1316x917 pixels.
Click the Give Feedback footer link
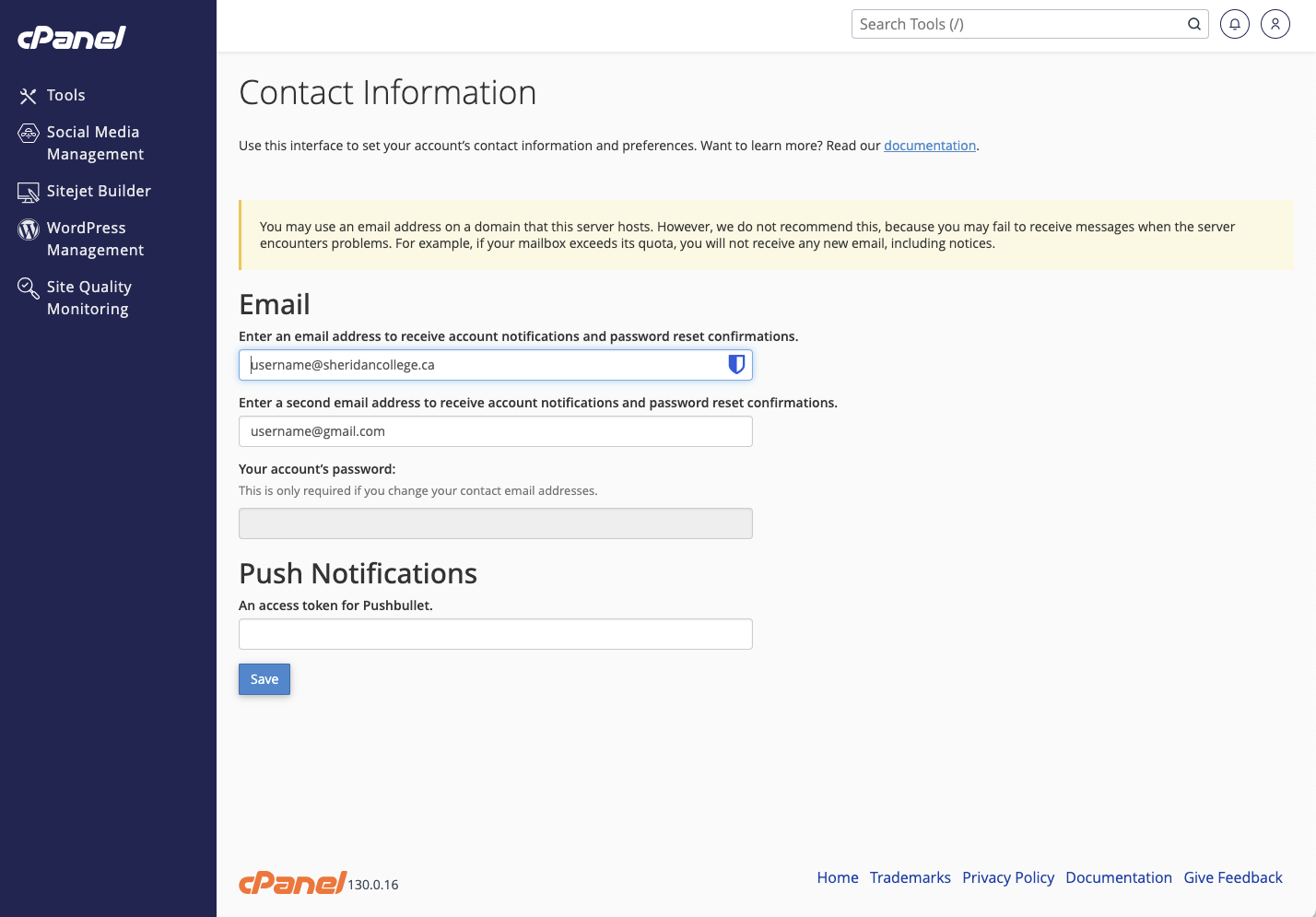pyautogui.click(x=1232, y=877)
